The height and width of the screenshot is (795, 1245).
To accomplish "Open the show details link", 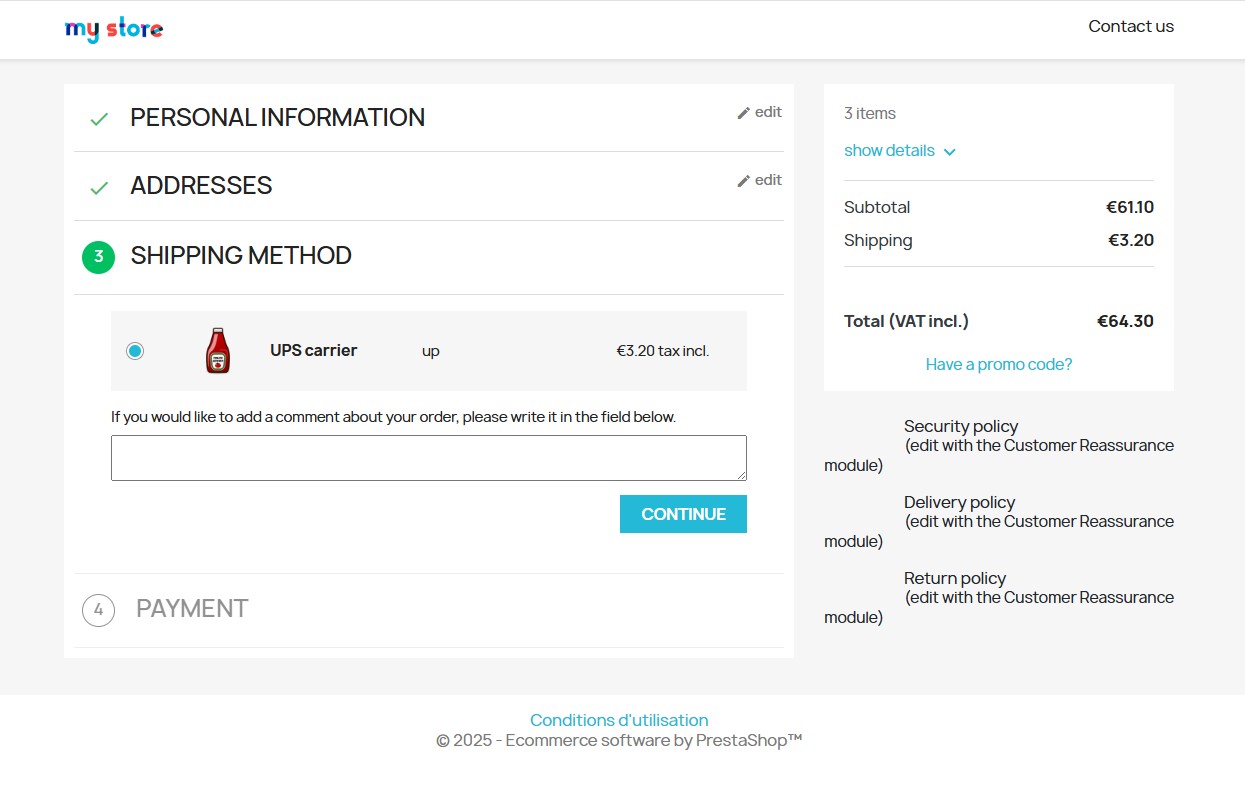I will pyautogui.click(x=889, y=151).
